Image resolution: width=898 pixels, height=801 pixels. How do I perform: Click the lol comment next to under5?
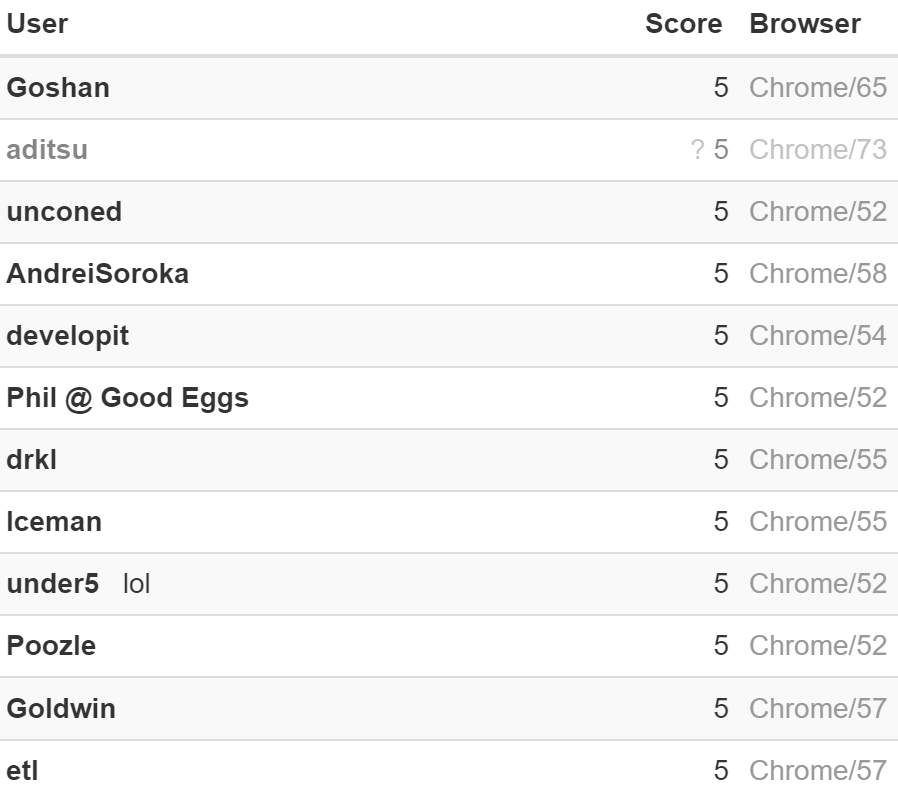(x=136, y=584)
